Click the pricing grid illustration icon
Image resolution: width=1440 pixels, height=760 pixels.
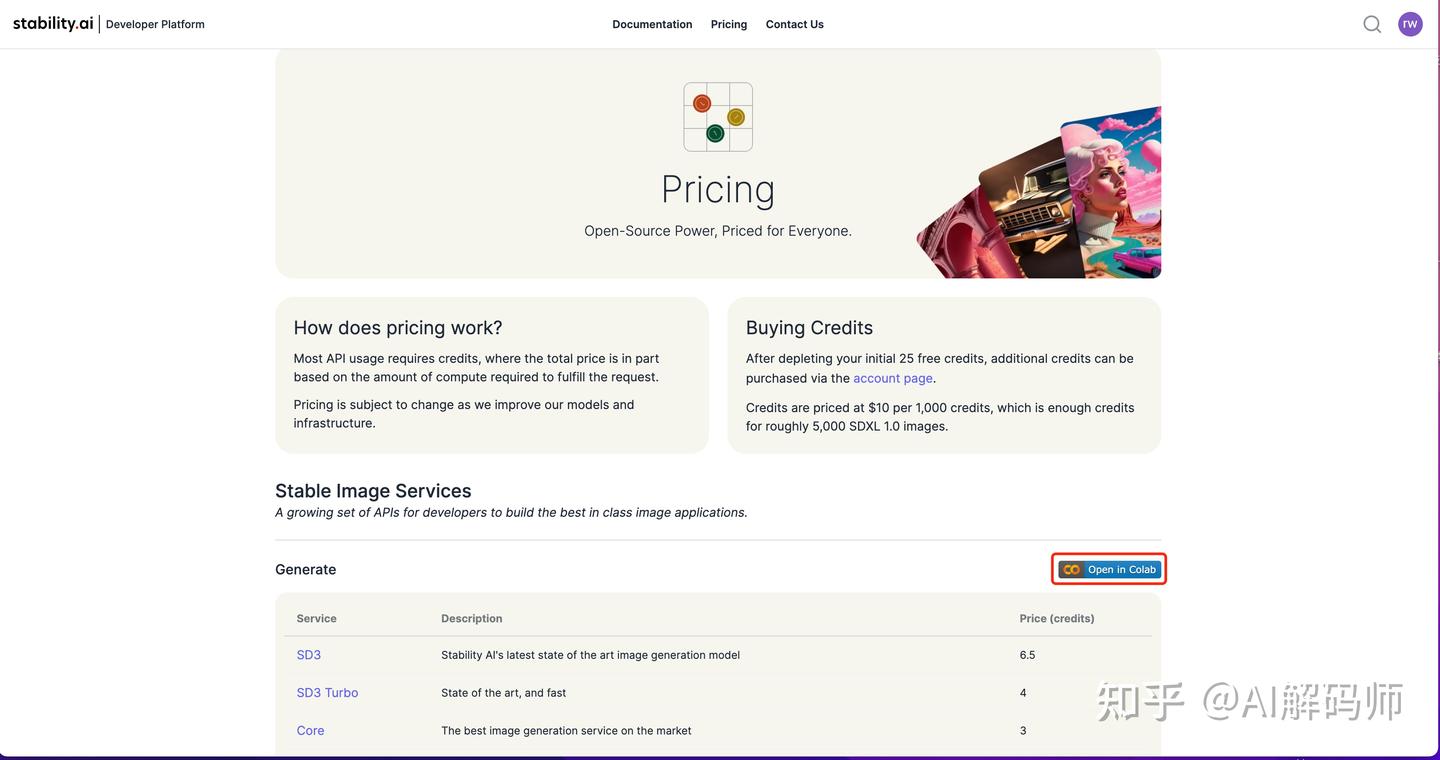point(718,117)
